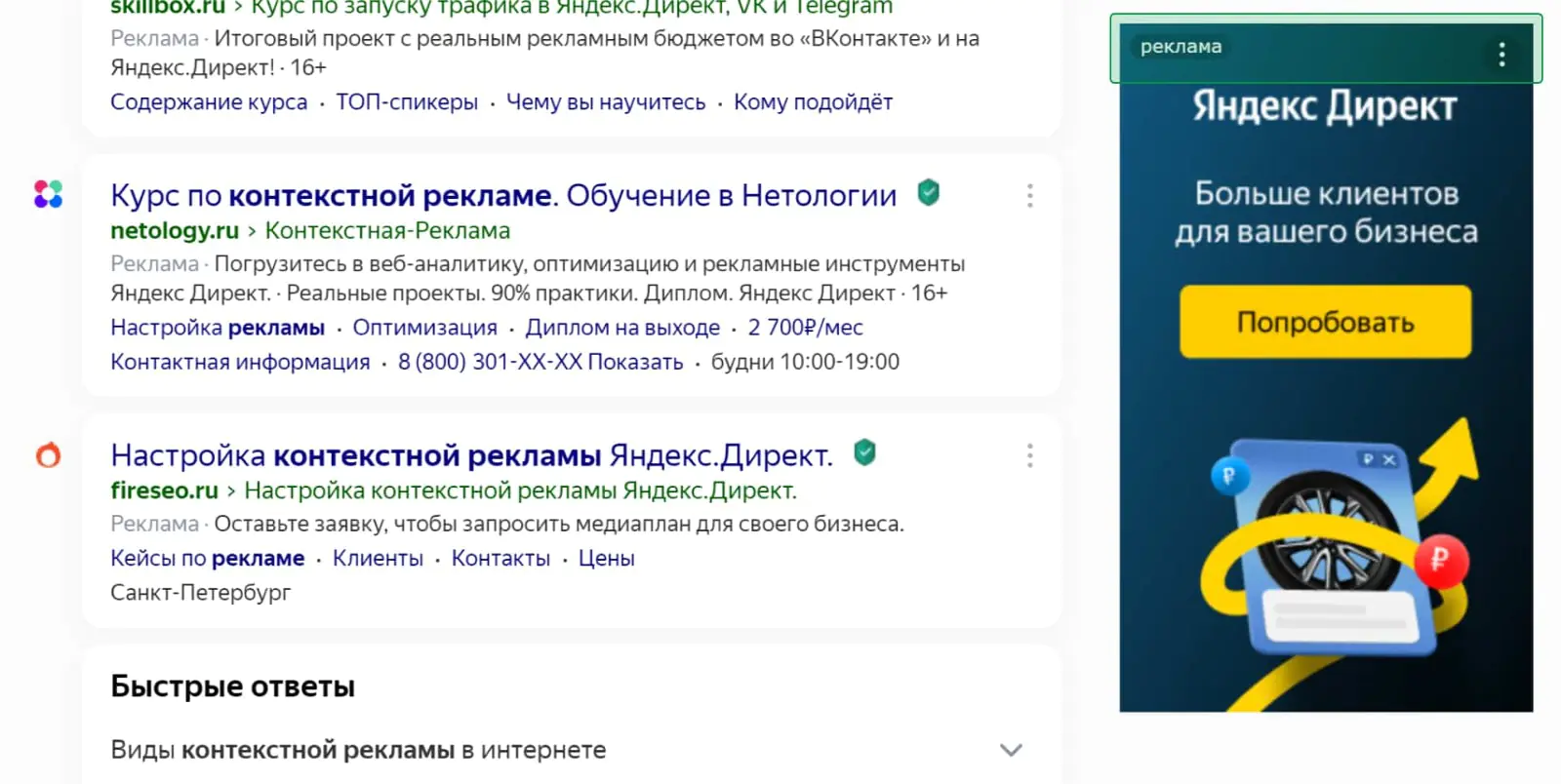Open 'Кейсы по рекламе' sitelink
The width and height of the screenshot is (1561, 784).
point(208,559)
